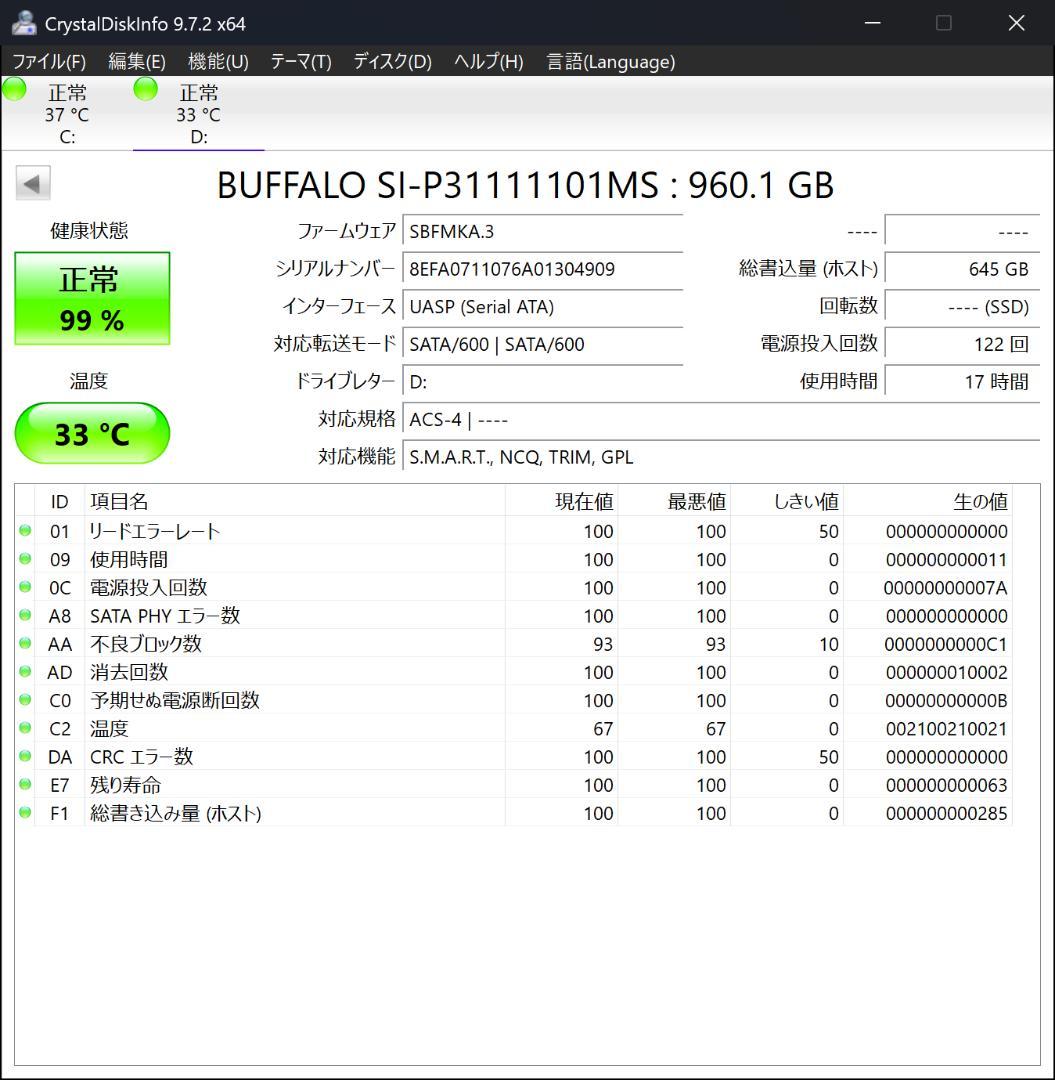Screen dimensions: 1055x1080
Task: Click raw value 002100210021
Action: [946, 729]
